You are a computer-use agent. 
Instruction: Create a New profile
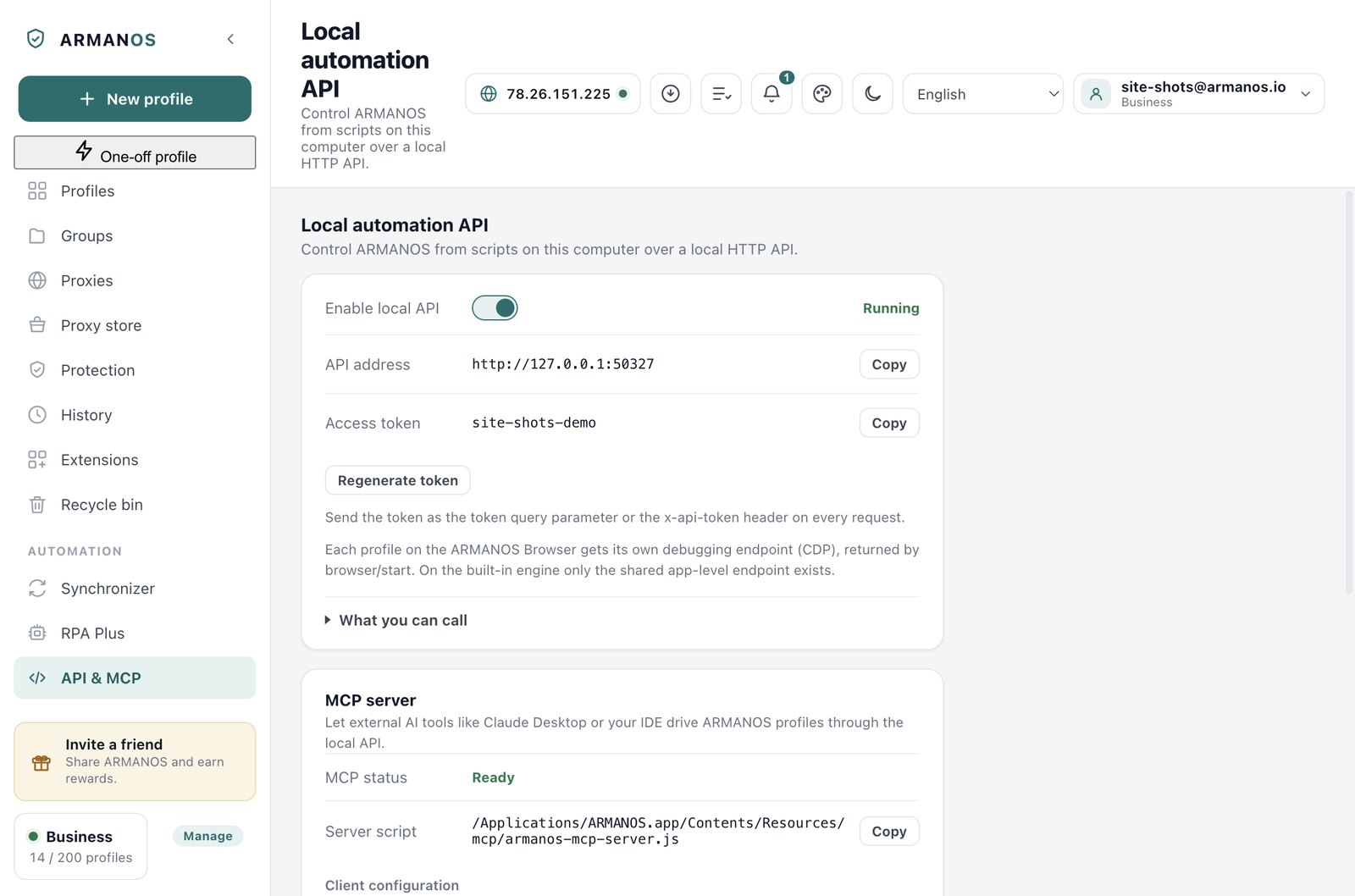tap(135, 99)
